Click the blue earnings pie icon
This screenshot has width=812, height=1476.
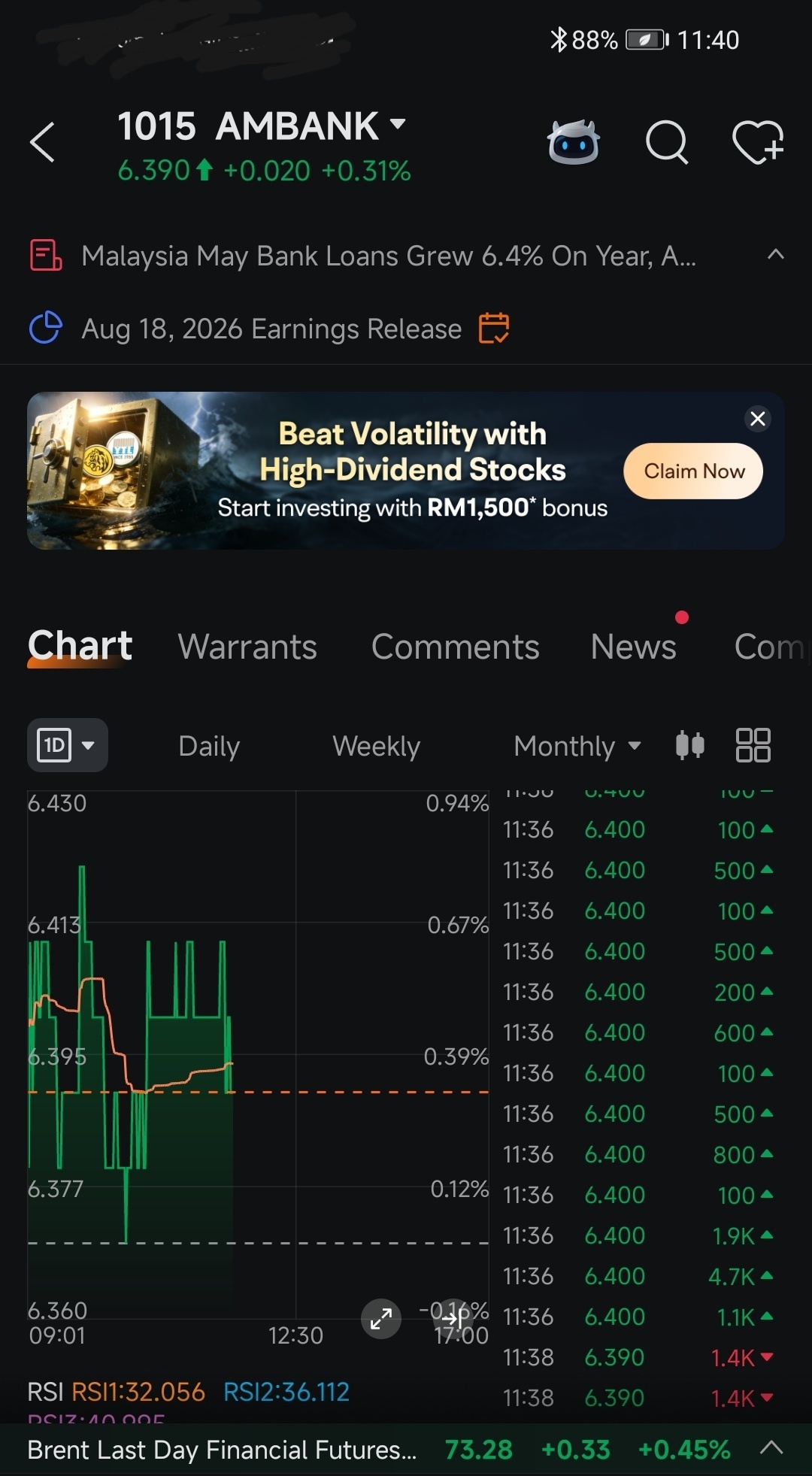coord(45,328)
